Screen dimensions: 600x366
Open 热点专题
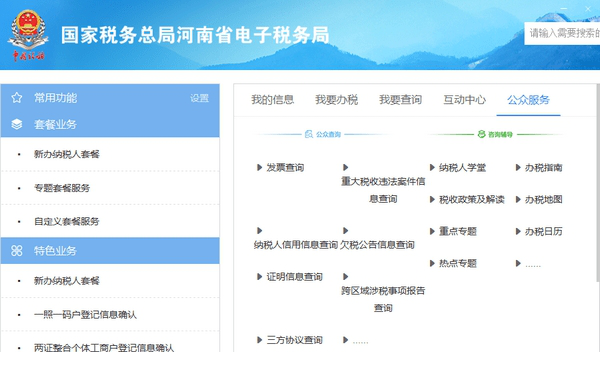(x=458, y=263)
